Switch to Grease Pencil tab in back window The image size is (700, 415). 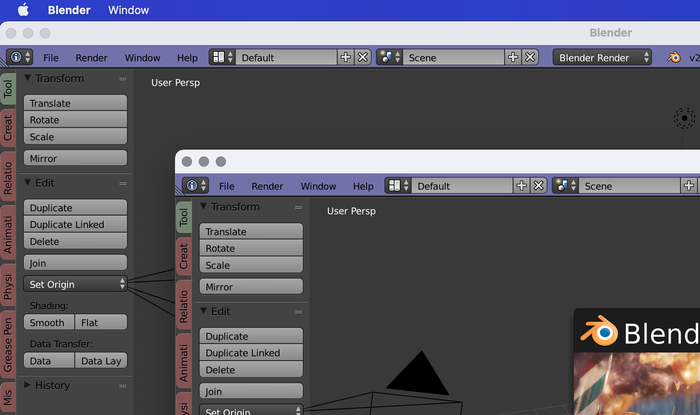click(8, 344)
